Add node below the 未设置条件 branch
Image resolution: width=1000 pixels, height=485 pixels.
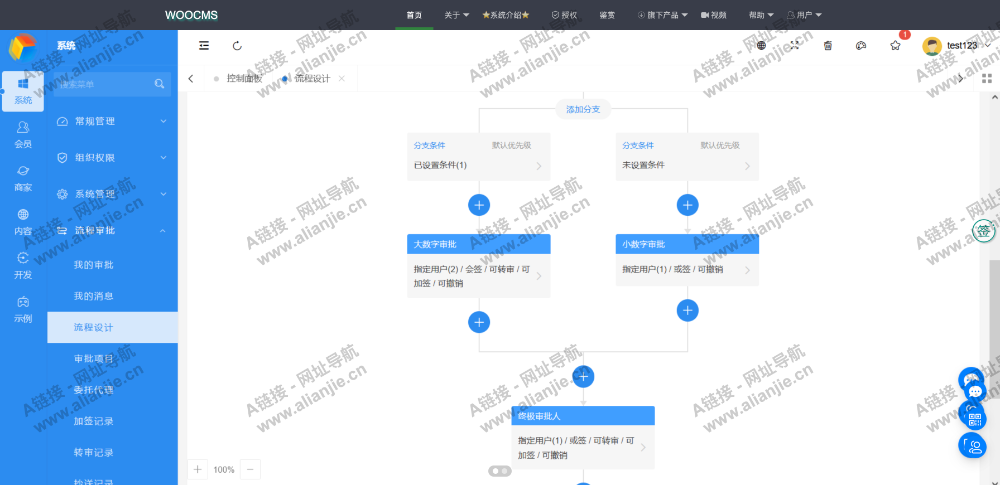coord(688,205)
